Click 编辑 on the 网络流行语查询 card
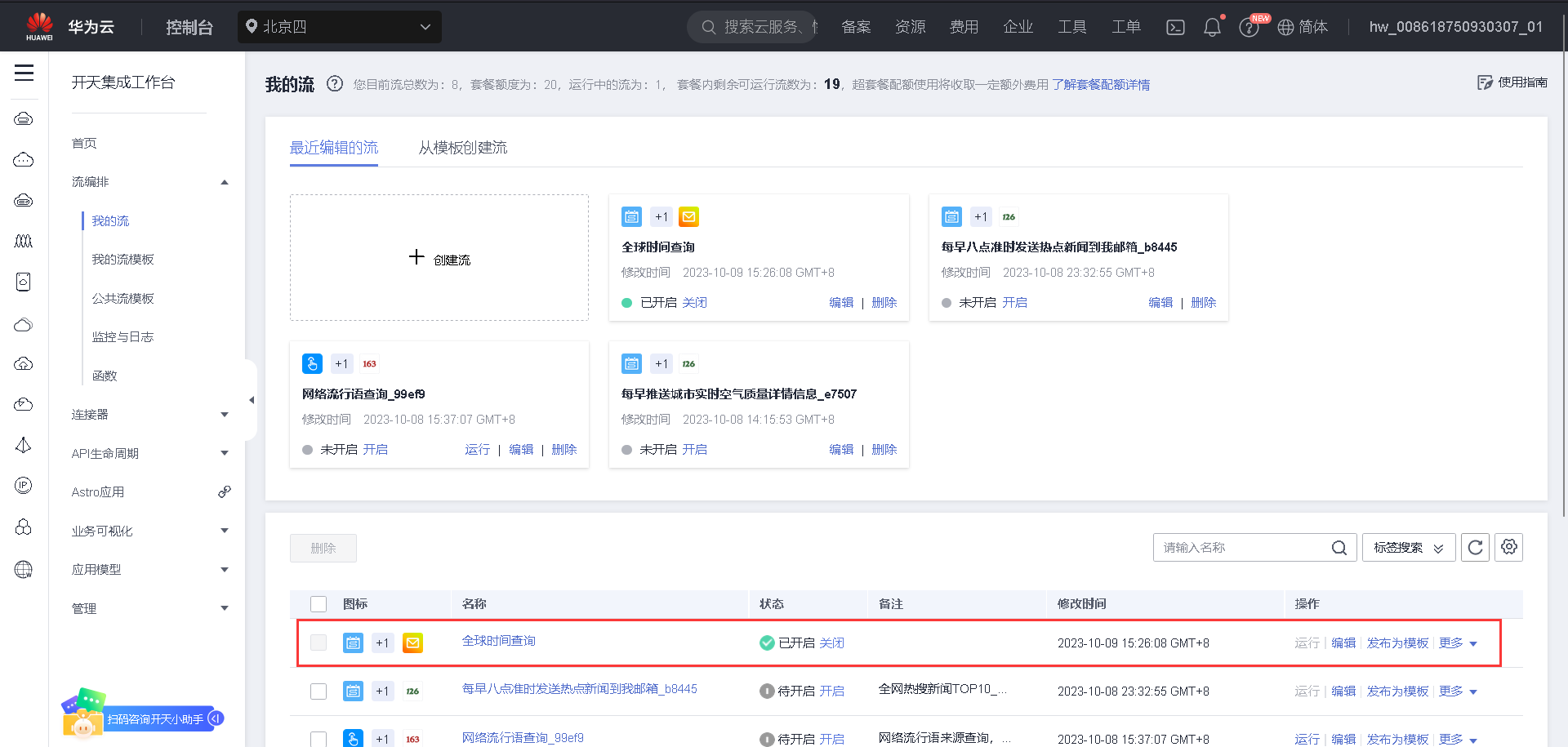The image size is (1568, 747). 522,449
